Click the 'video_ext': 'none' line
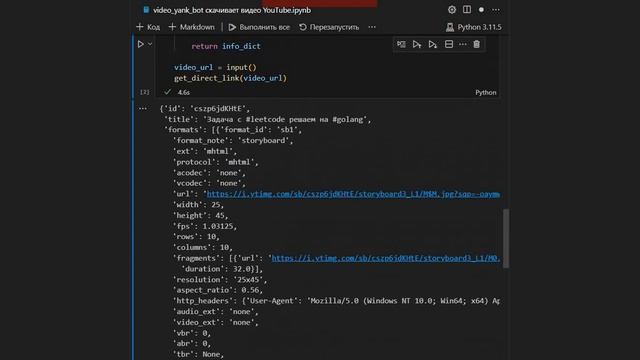Screen dimensions: 640x360 pos(216,322)
